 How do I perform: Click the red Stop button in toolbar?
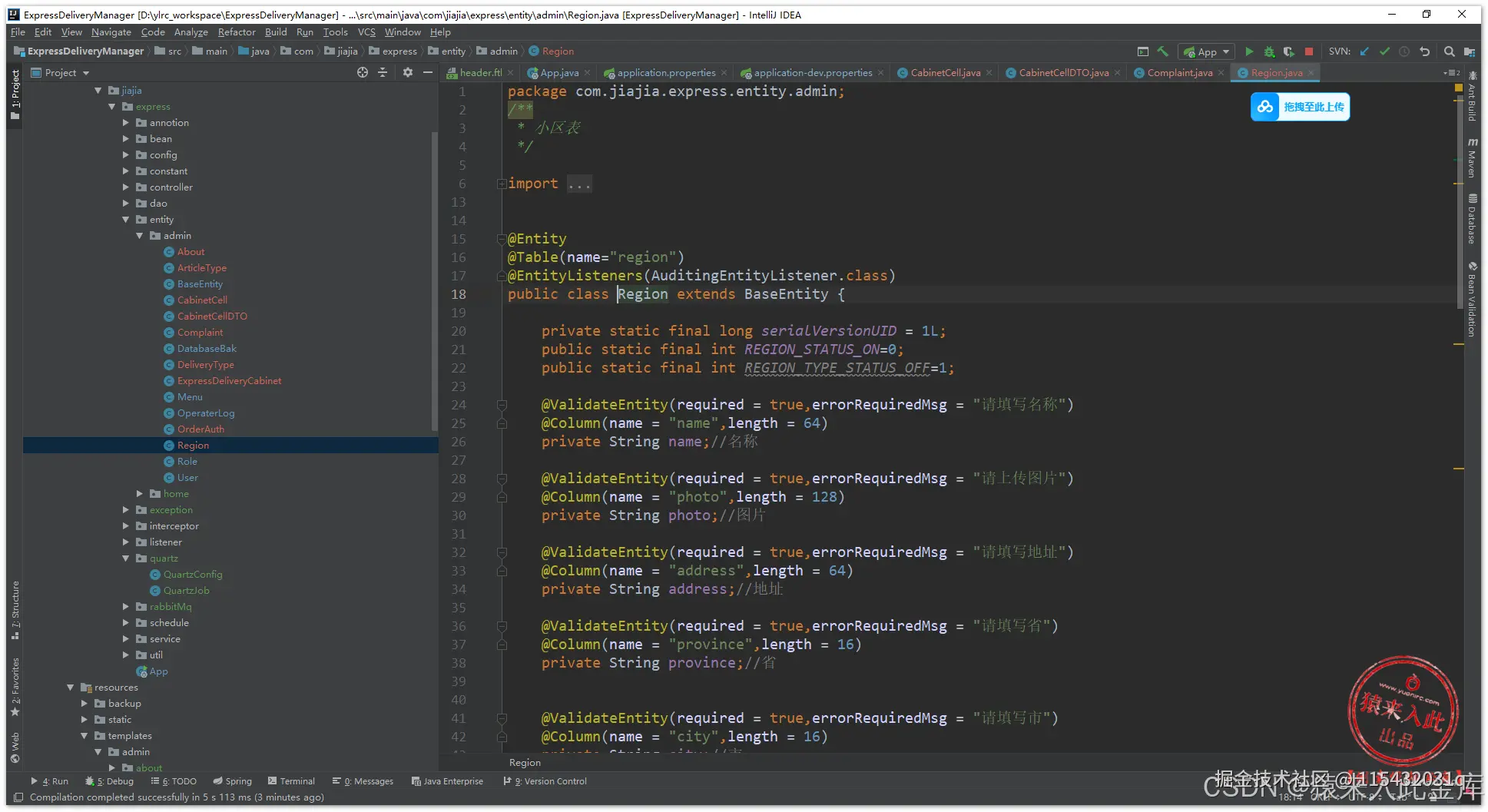point(1309,51)
